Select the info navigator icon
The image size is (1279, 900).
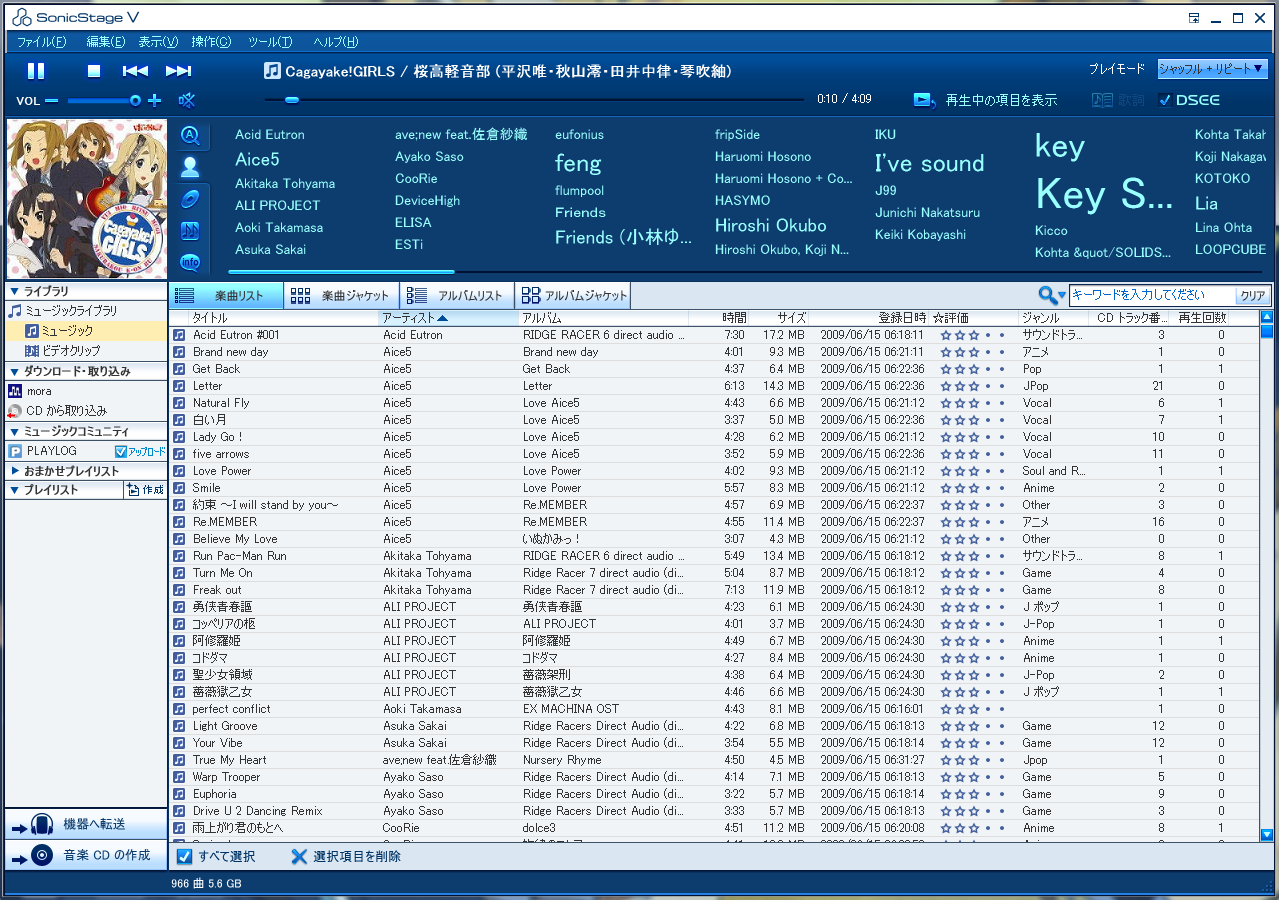[190, 262]
